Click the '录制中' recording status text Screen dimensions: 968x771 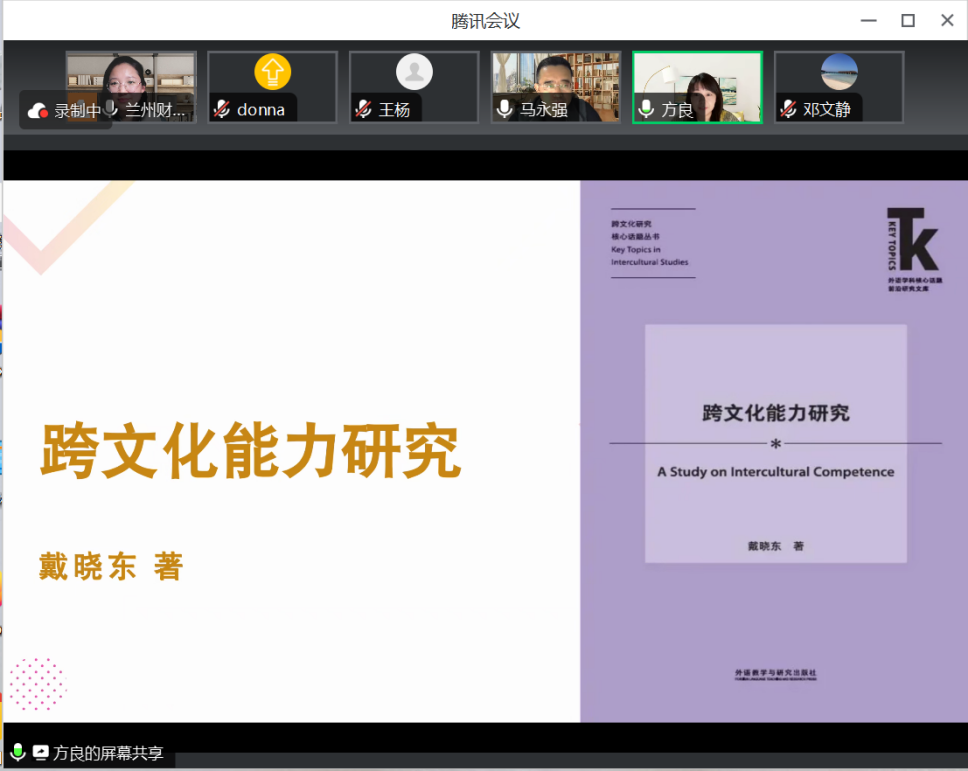coord(77,110)
